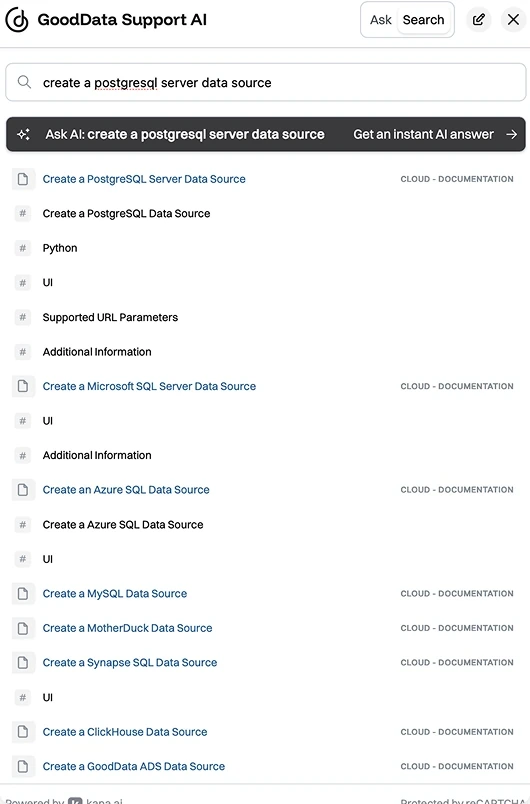The image size is (530, 804).
Task: Click document icon beside Create a MySQL Data Source
Action: [23, 594]
